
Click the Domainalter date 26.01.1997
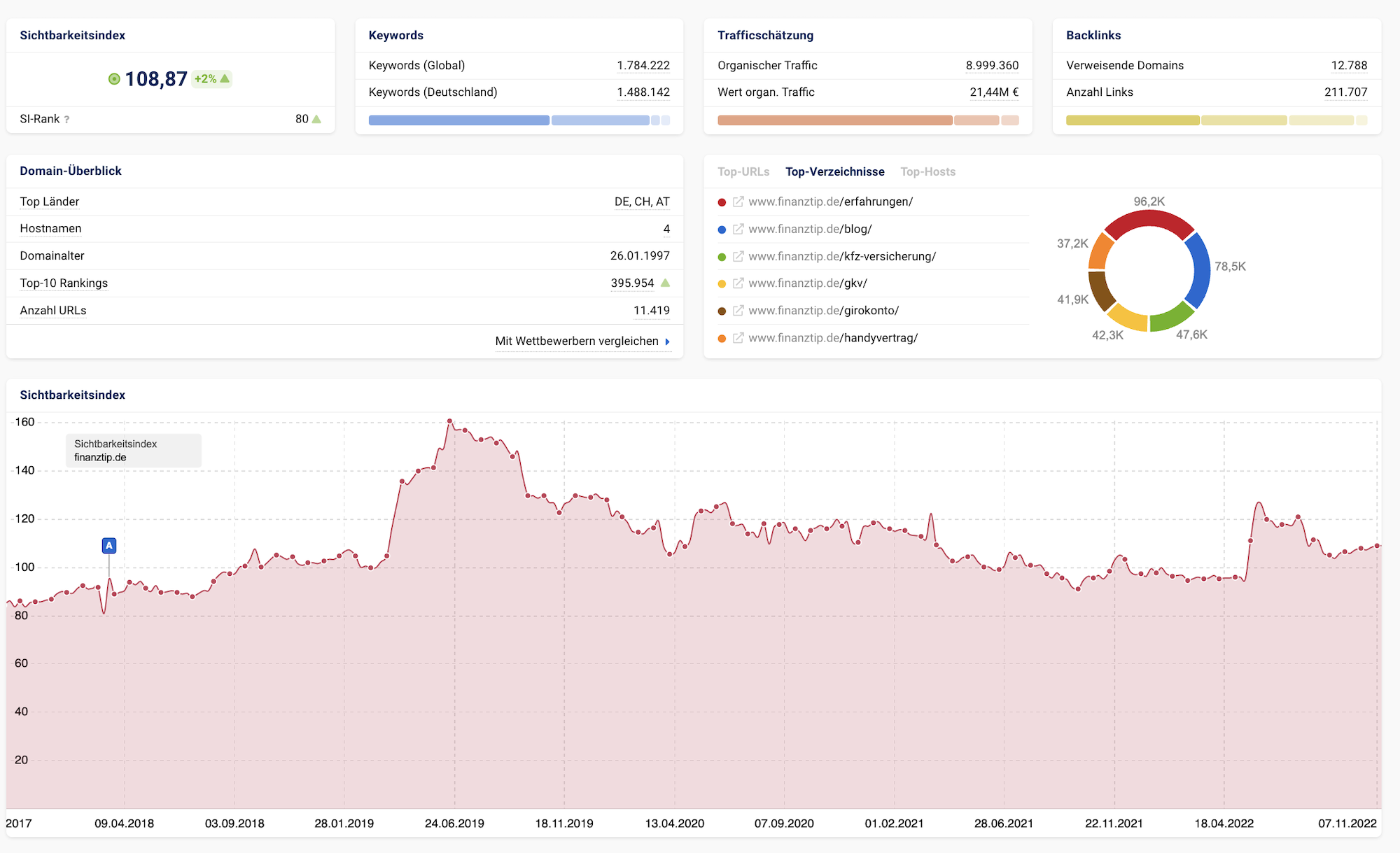(x=640, y=256)
